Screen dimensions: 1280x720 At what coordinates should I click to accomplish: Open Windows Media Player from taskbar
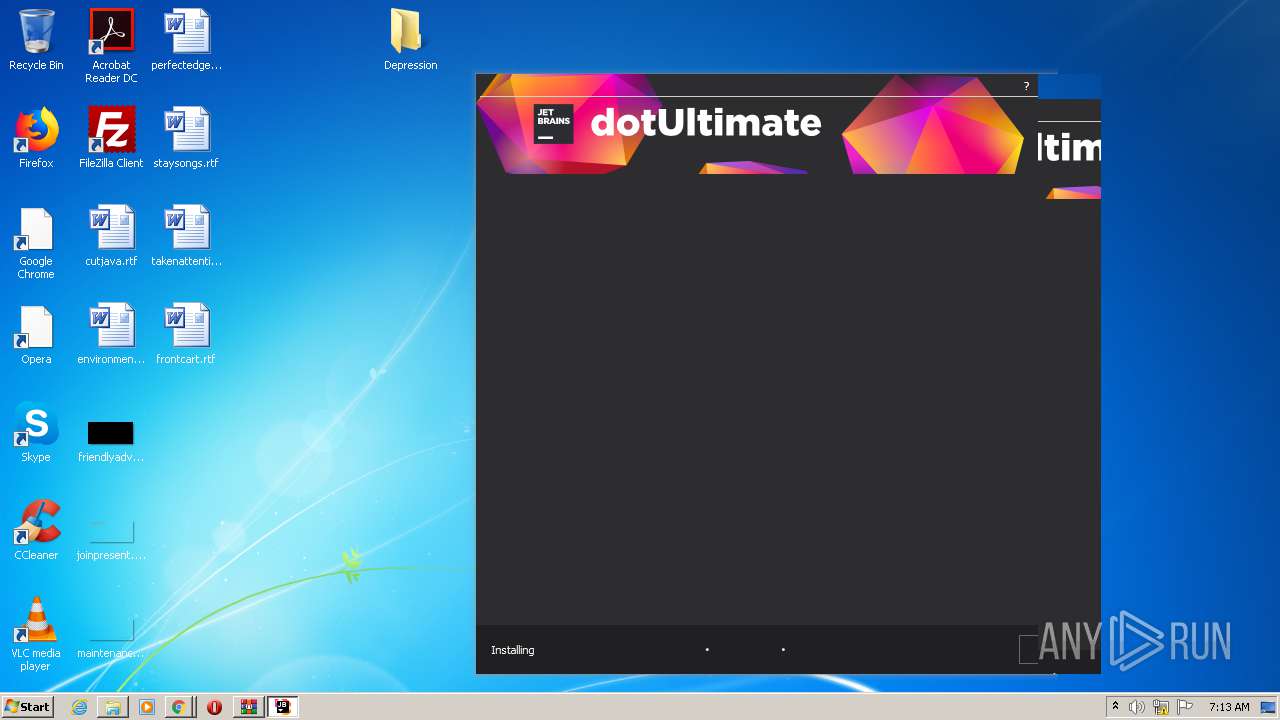(x=147, y=707)
